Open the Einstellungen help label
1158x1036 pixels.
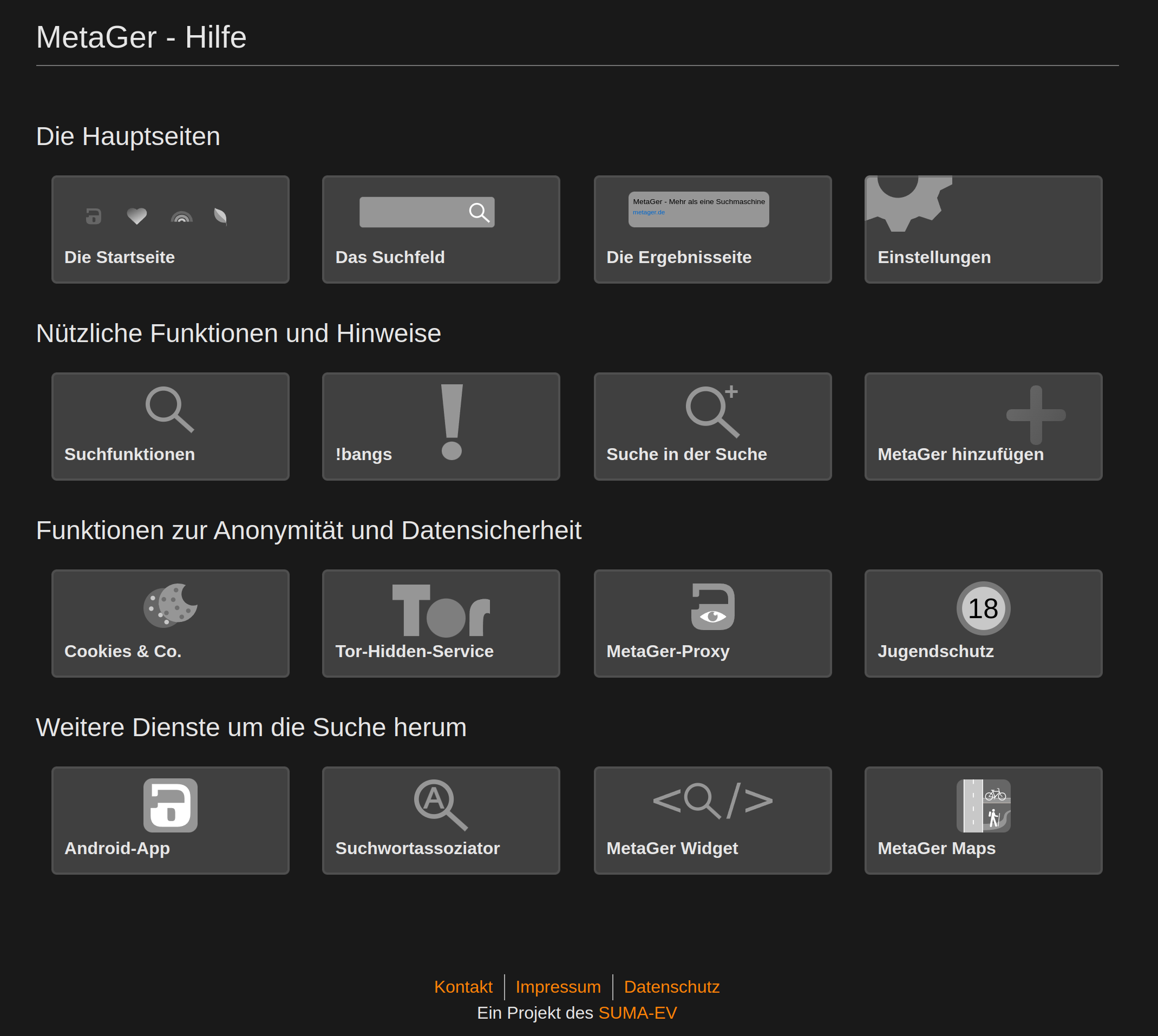coord(934,257)
